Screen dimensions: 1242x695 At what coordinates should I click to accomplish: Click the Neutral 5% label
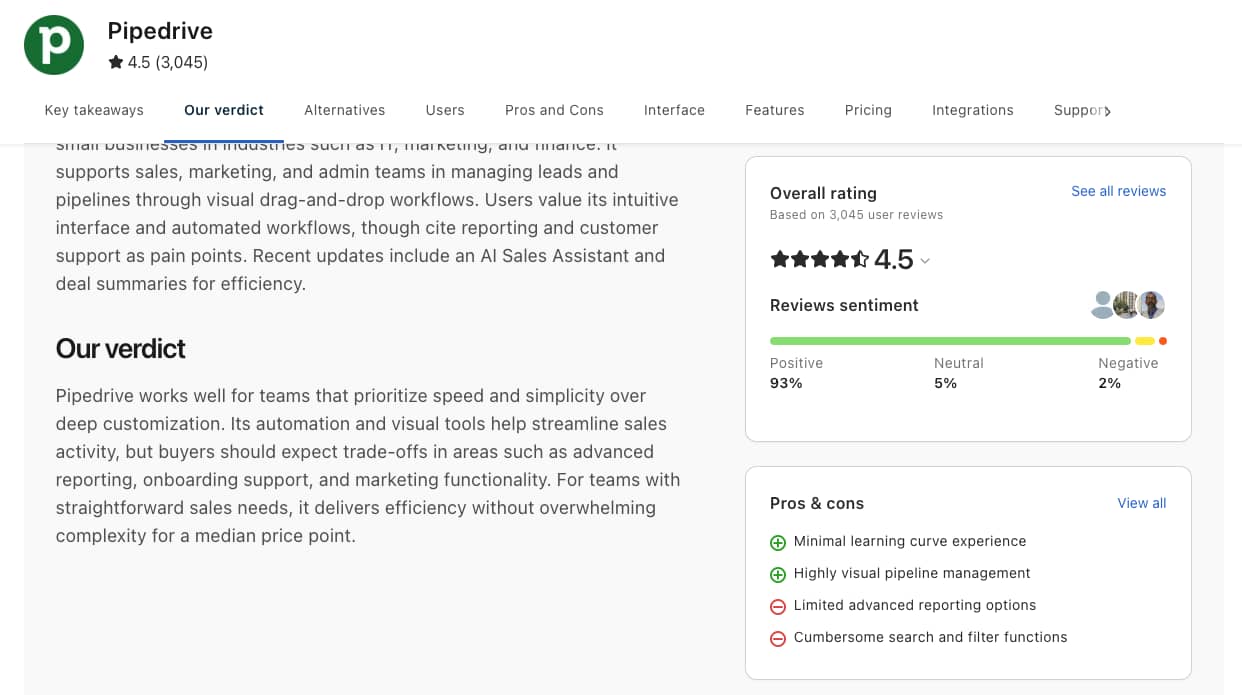point(959,373)
